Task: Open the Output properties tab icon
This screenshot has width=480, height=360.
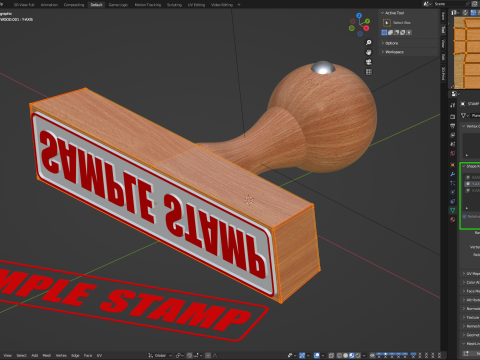Action: coord(452,126)
